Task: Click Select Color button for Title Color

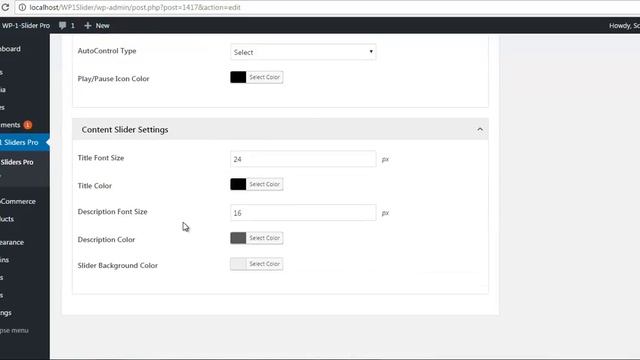Action: click(264, 184)
